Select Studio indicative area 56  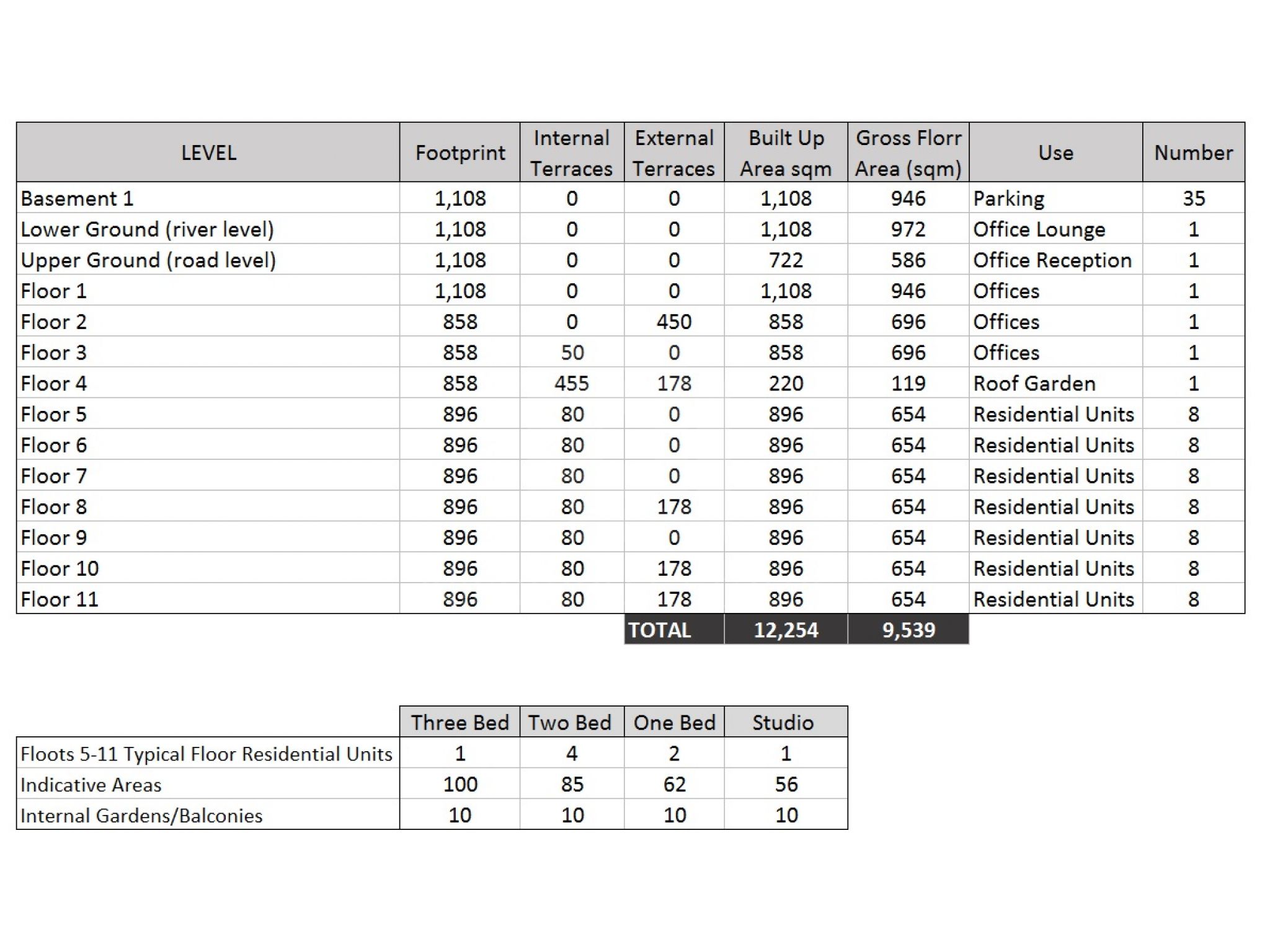click(x=786, y=784)
